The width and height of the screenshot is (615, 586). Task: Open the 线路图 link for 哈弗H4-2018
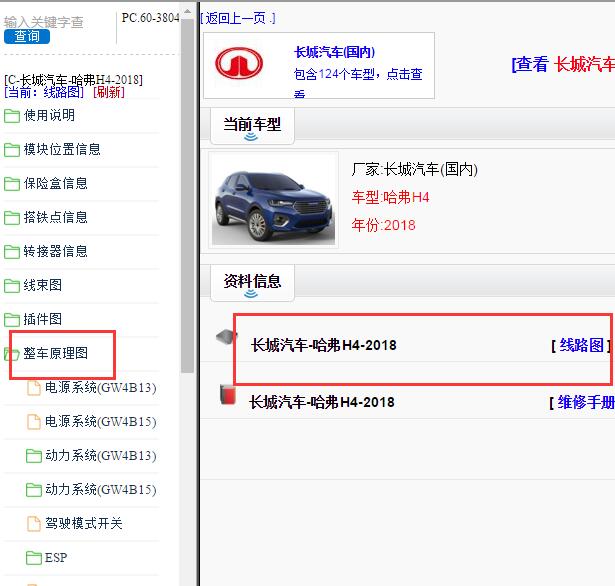click(x=581, y=346)
